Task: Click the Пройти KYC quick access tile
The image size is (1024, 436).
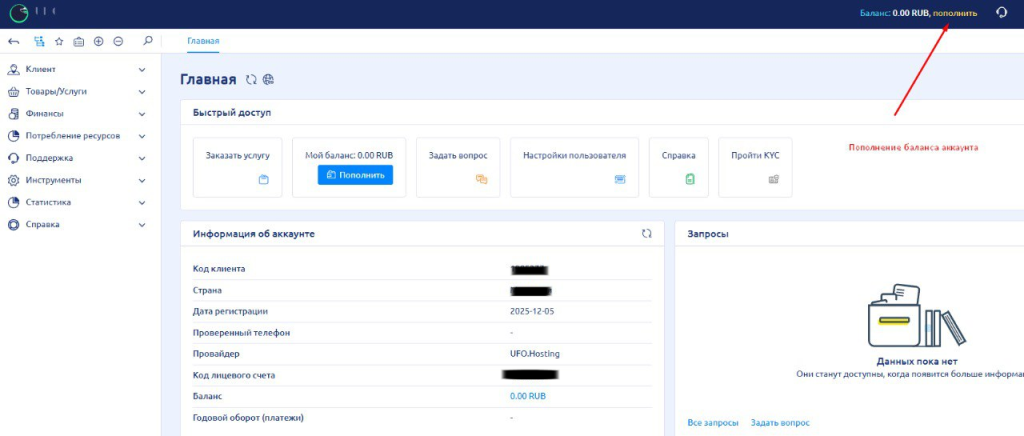Action: [x=754, y=166]
